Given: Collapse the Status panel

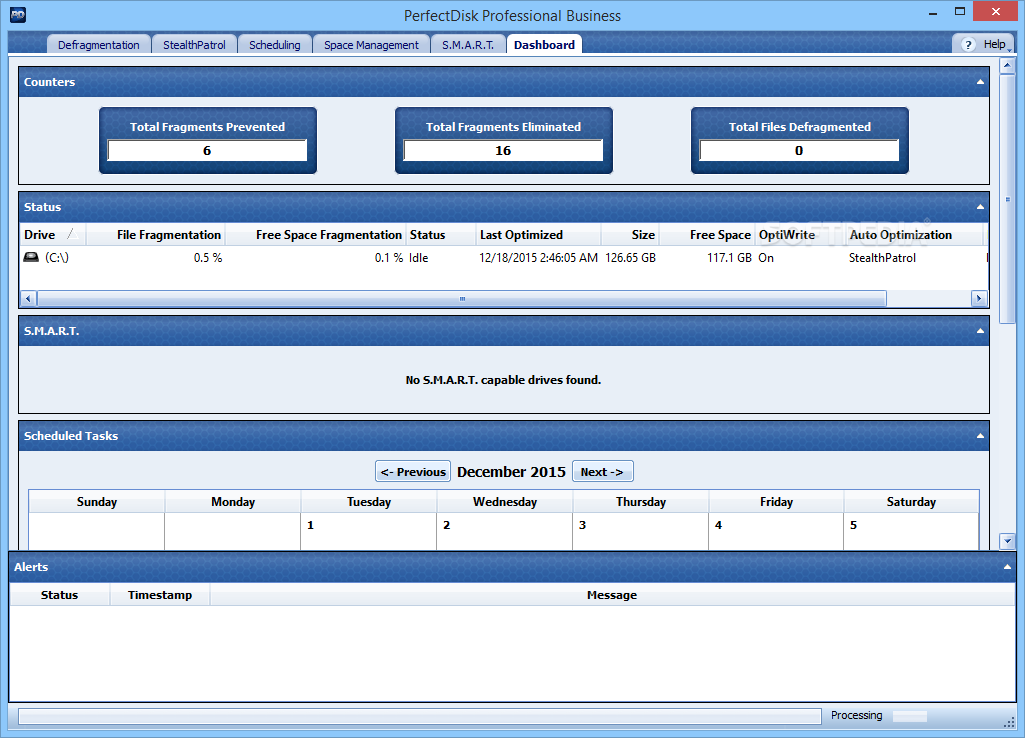Looking at the screenshot, I should [980, 207].
